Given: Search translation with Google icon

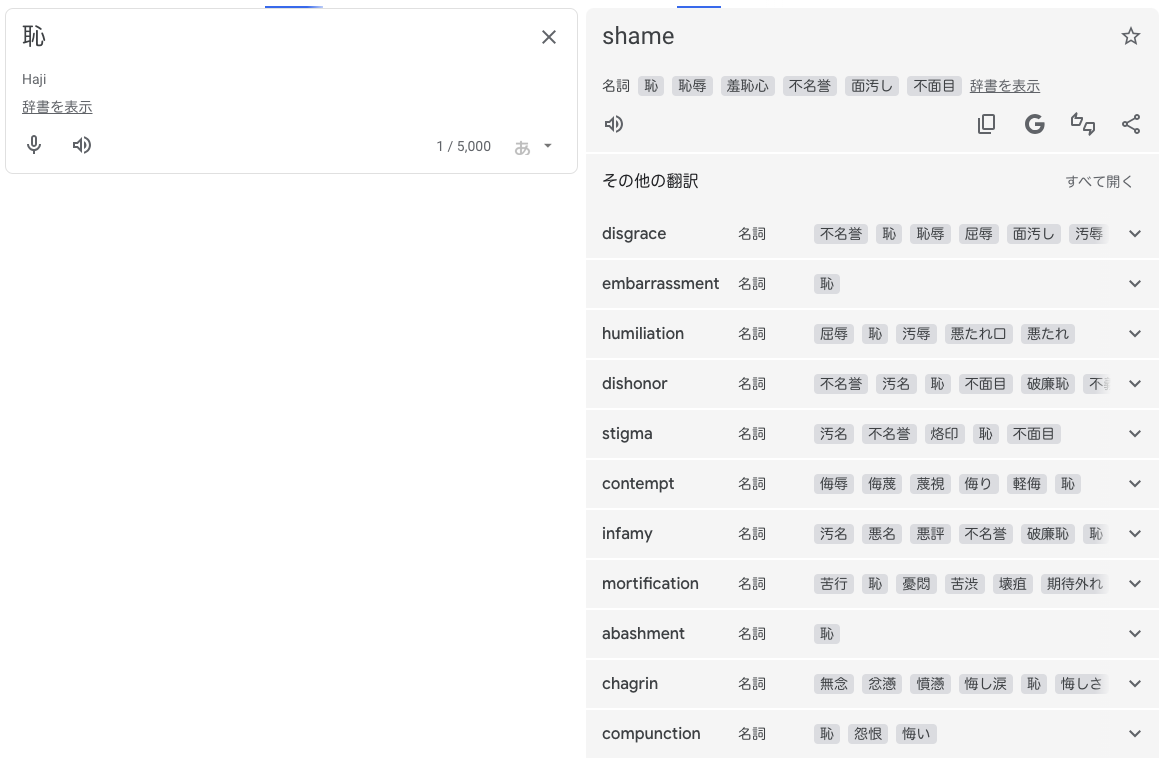Looking at the screenshot, I should [x=1034, y=124].
